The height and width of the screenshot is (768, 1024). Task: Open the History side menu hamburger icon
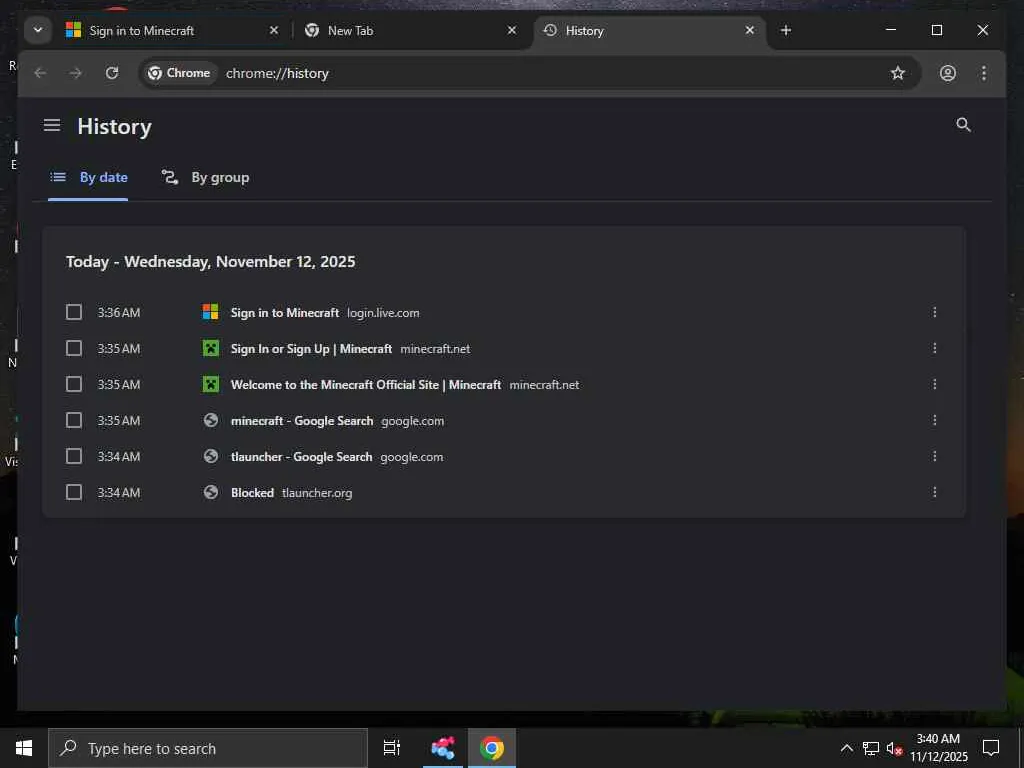point(52,125)
